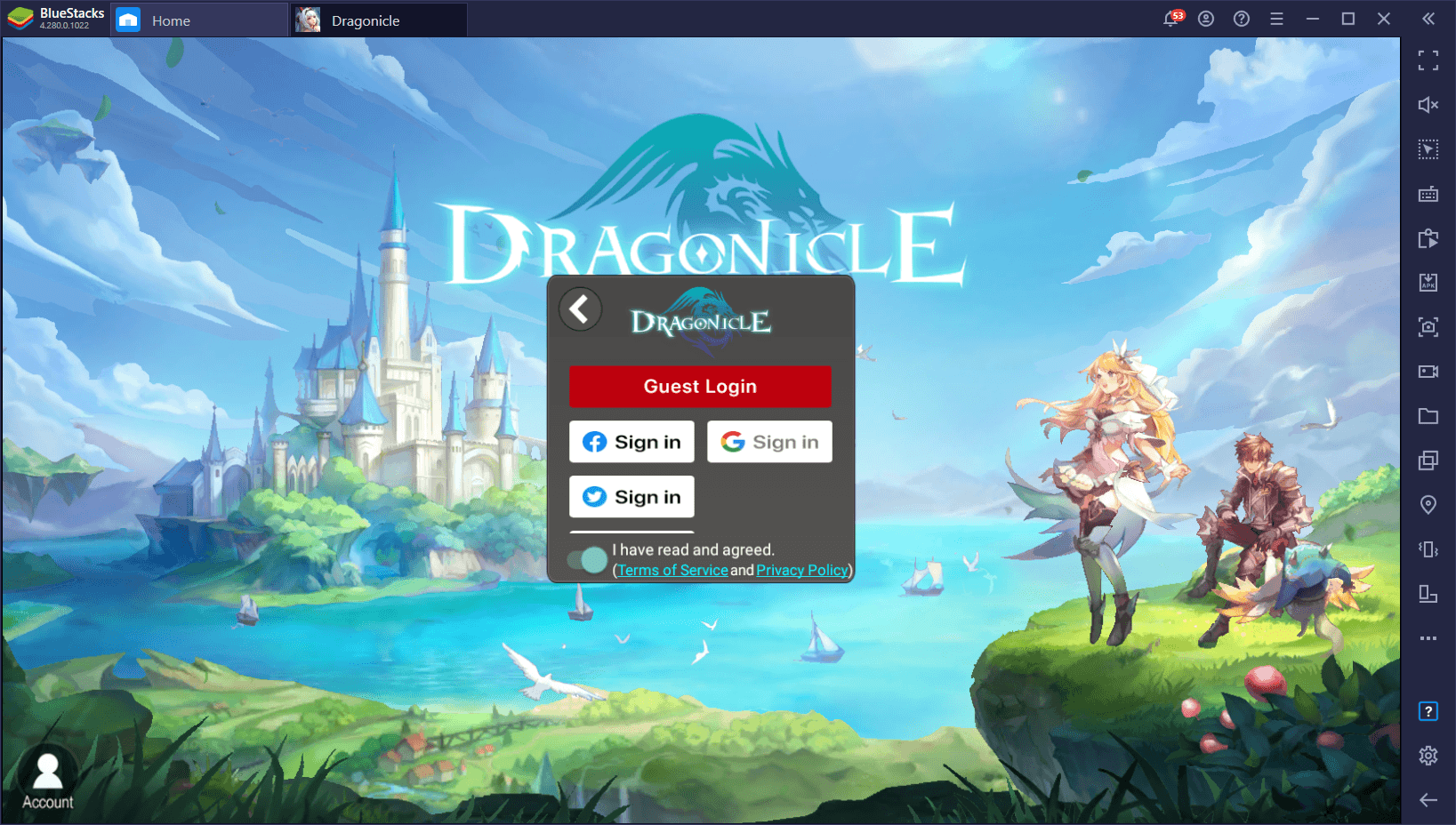Screen dimensions: 1456x825
Task: Open the sync operations icon
Action: (x=1428, y=238)
